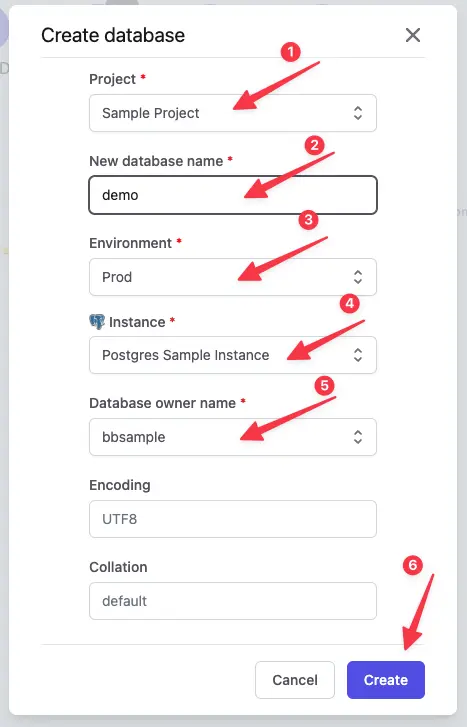Click the up-down chevron in the Environment selector

[358, 277]
